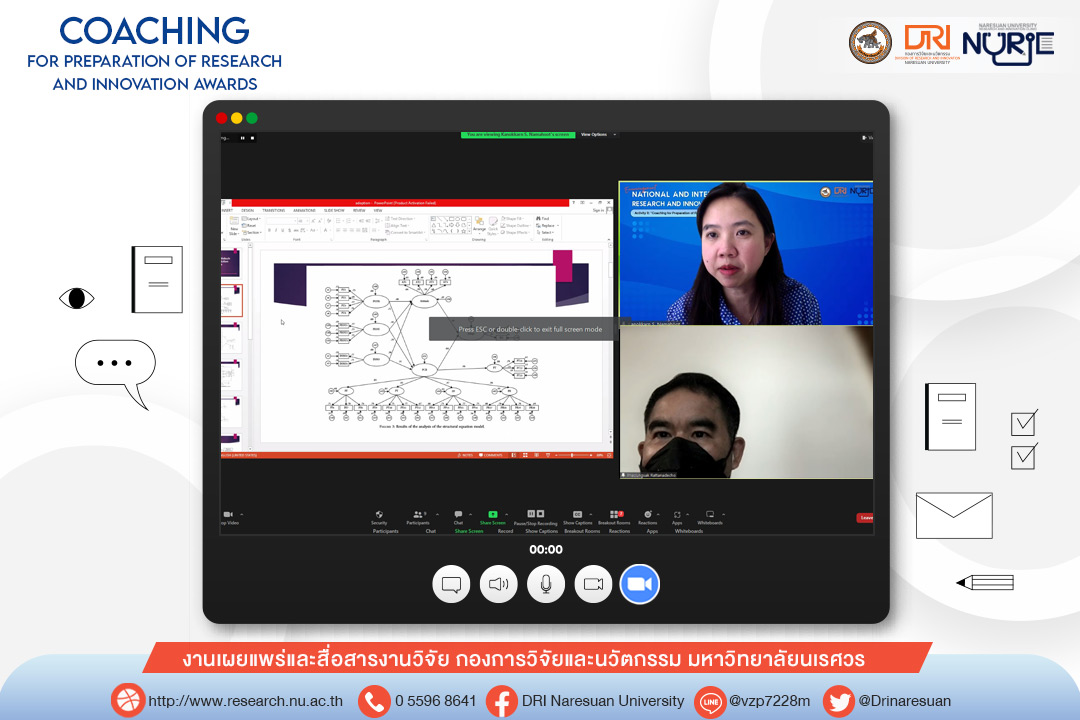Click stop icon in top-left recording indicator
Image resolution: width=1080 pixels, height=720 pixels.
(x=252, y=138)
